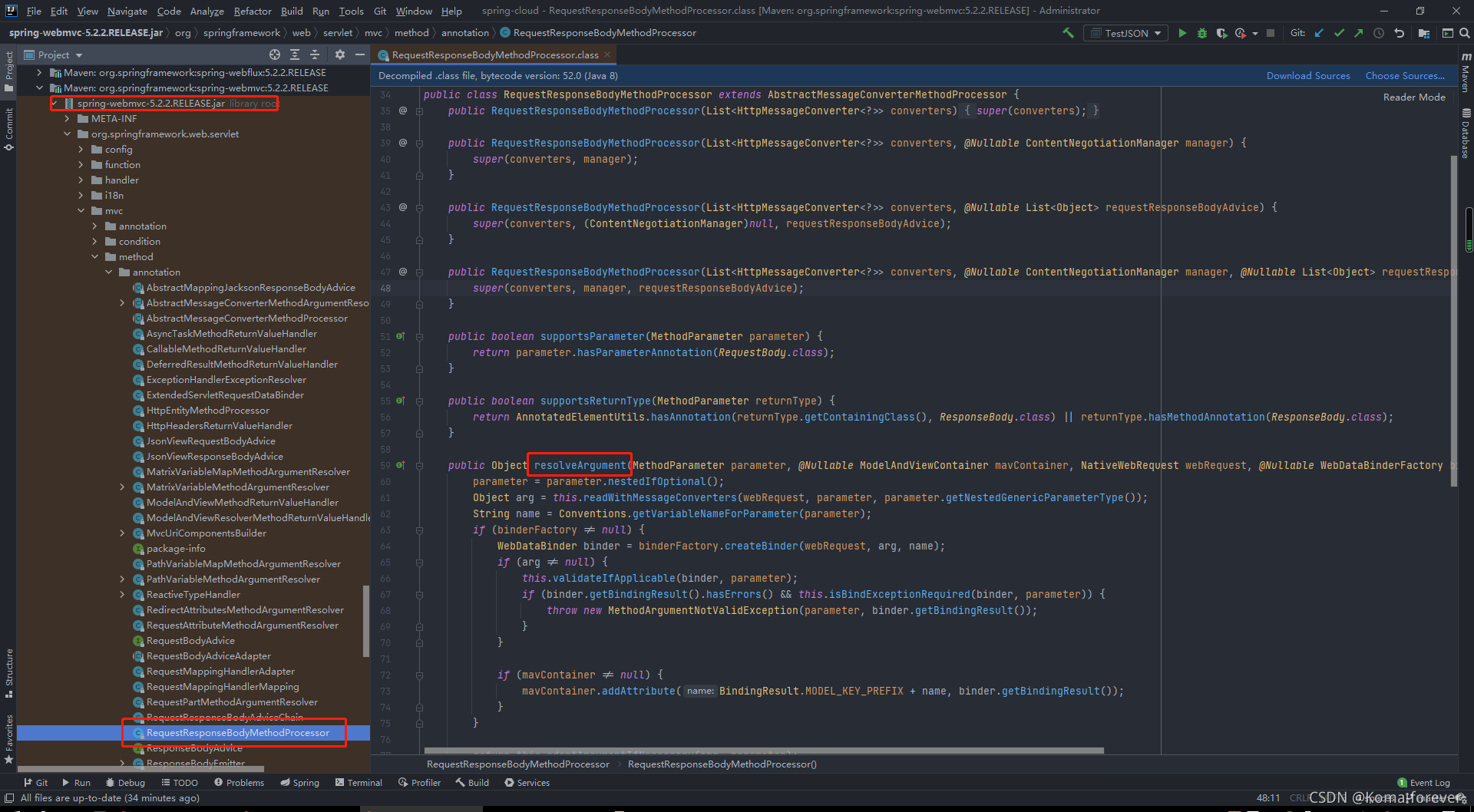Show Git history clock icon
Viewport: 1474px width, 812px height.
coord(1379,33)
